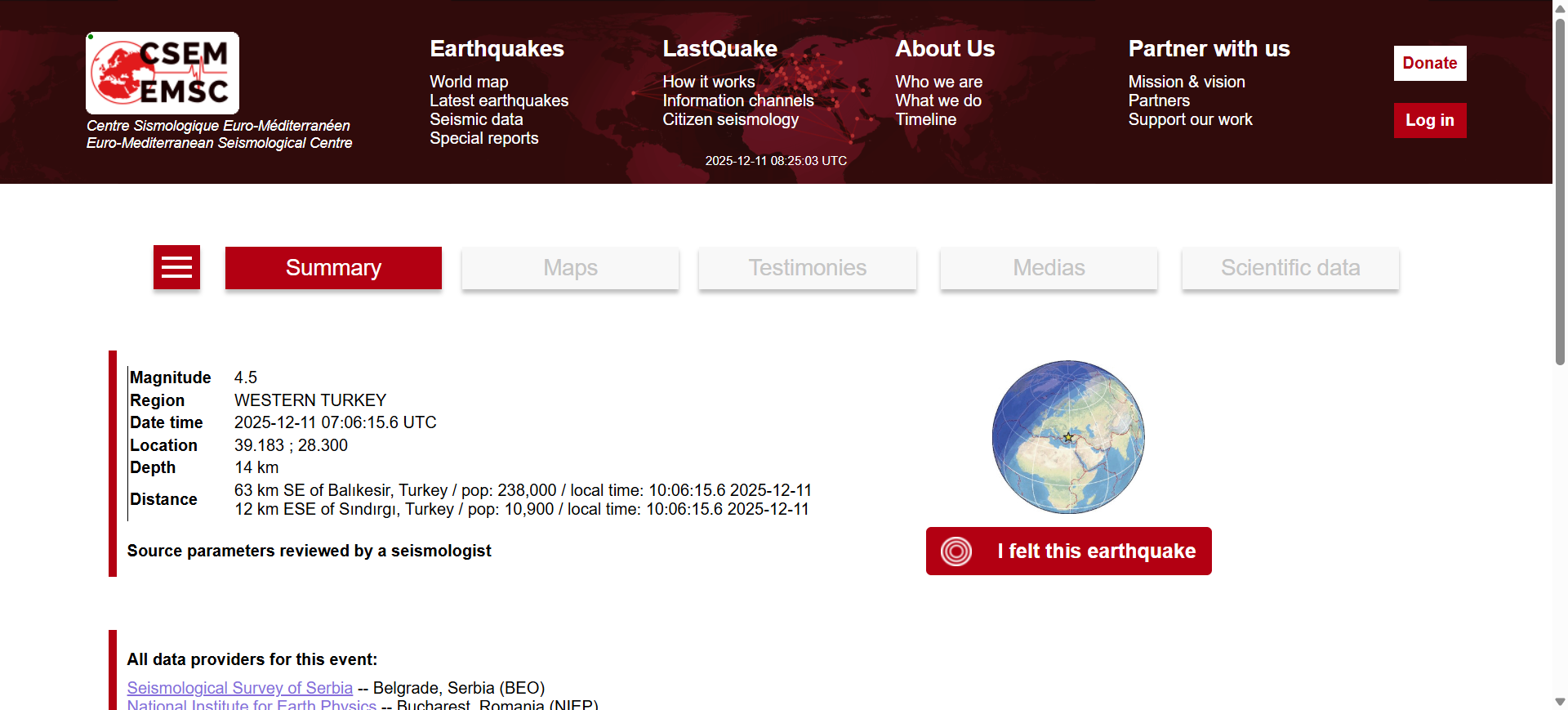Open Special reports link
The height and width of the screenshot is (710, 1568).
483,138
